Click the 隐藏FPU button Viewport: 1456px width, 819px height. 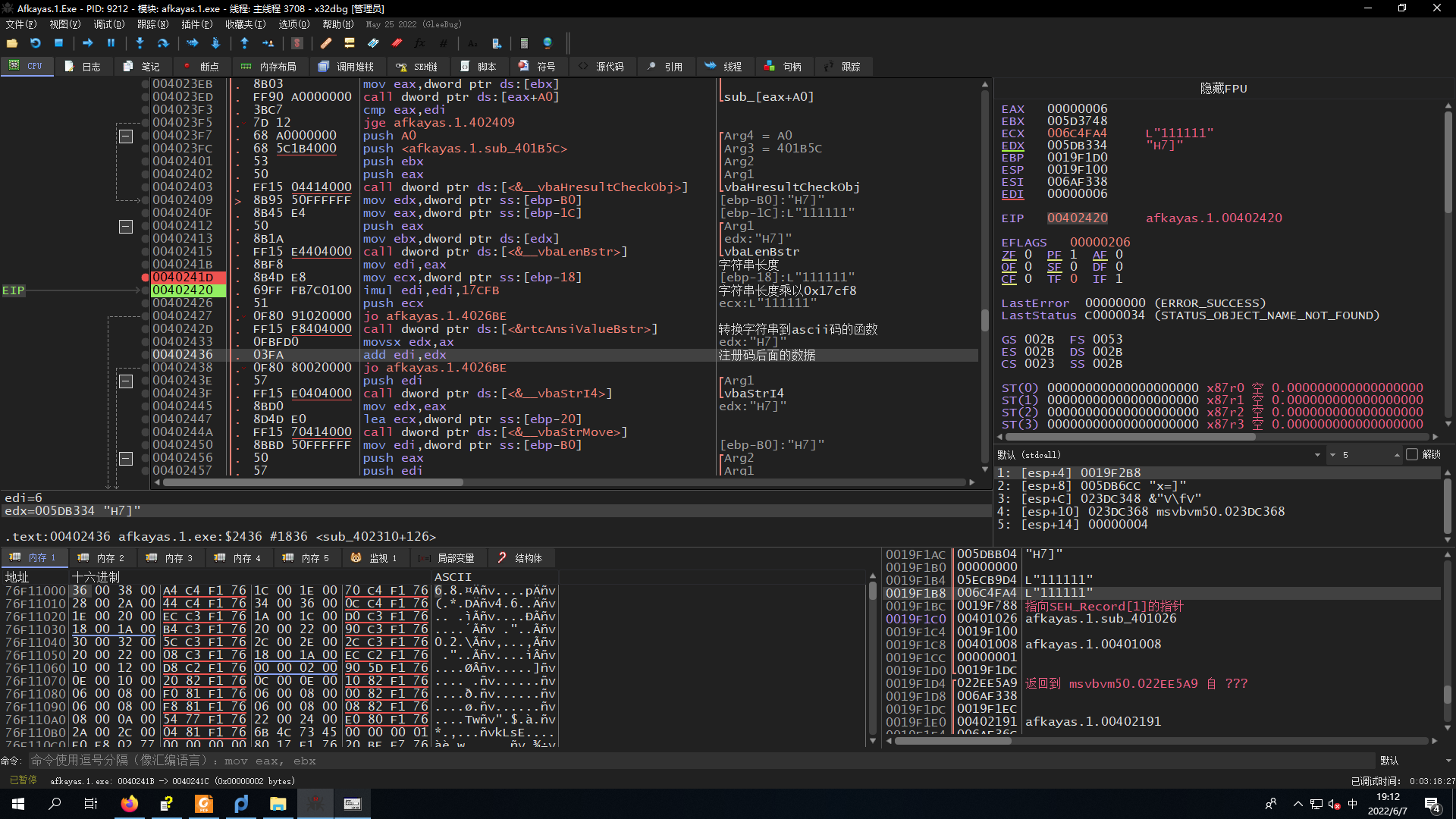click(1222, 89)
